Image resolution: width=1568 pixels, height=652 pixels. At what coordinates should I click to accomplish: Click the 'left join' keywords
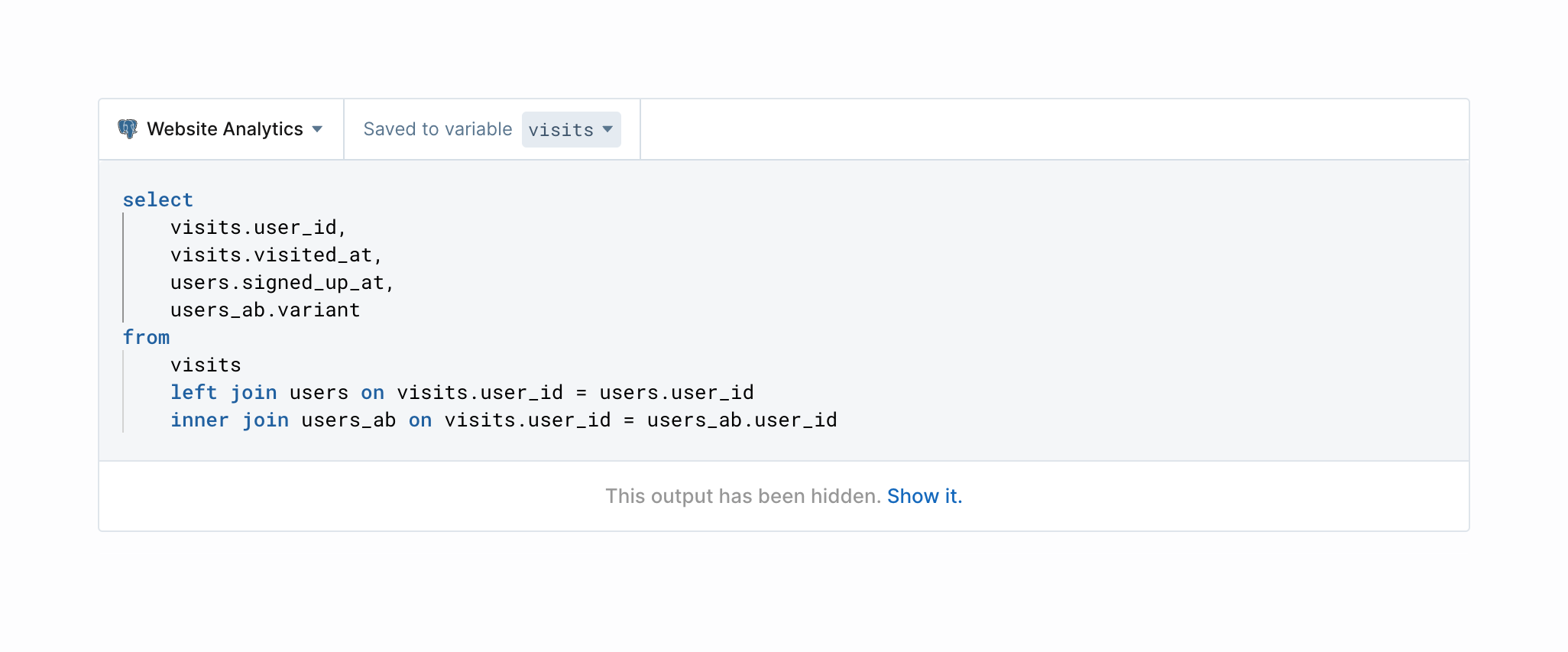pos(223,392)
